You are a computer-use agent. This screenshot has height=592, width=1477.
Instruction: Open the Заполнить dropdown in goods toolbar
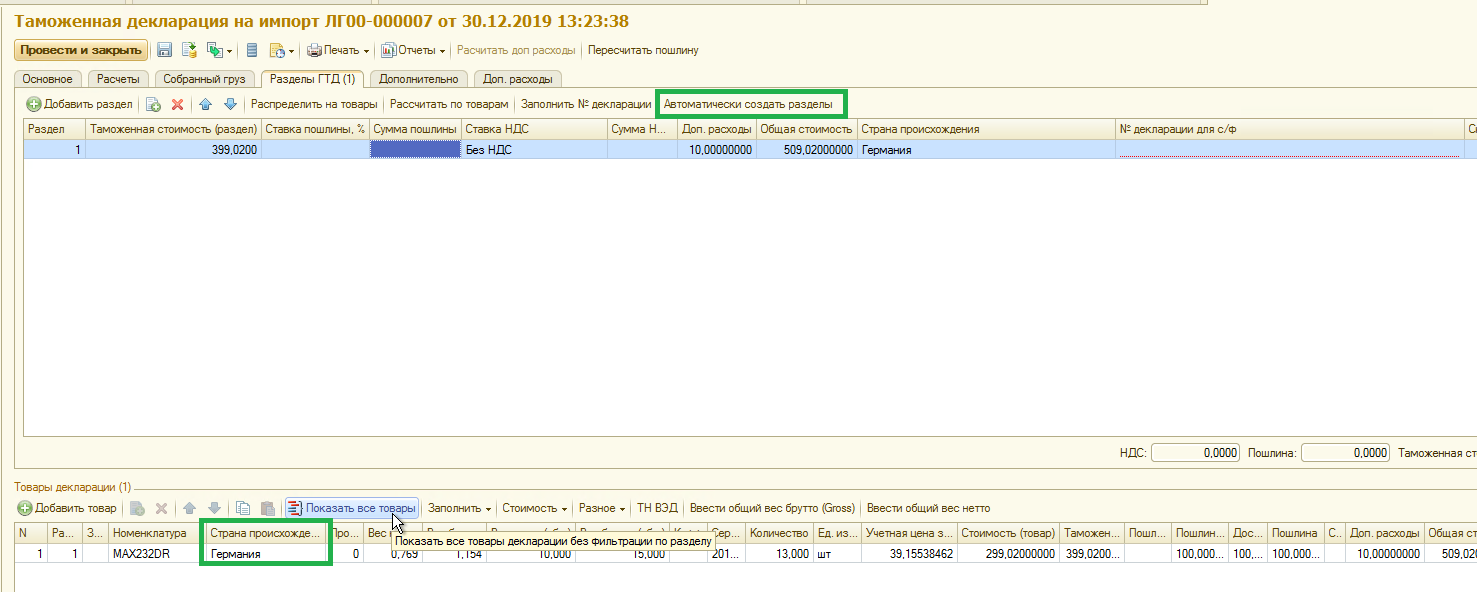coord(459,508)
